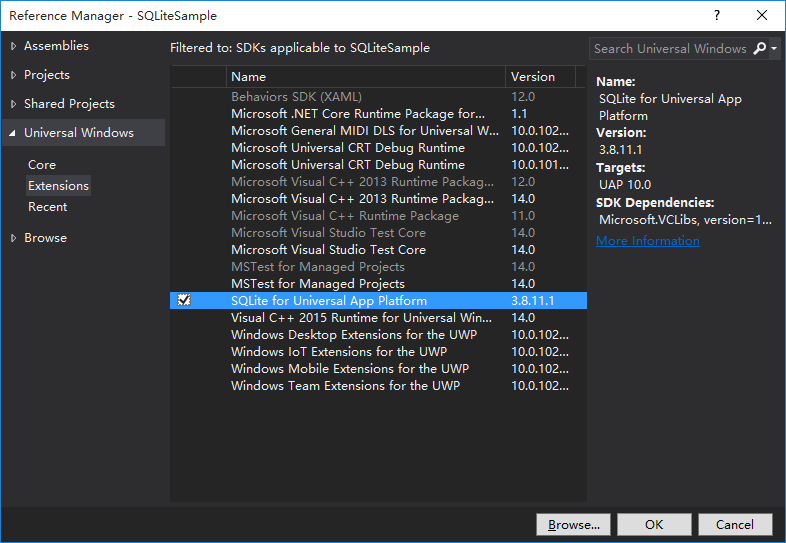Focus the Search Universal Windows field
This screenshot has width=786, height=543.
click(x=670, y=49)
